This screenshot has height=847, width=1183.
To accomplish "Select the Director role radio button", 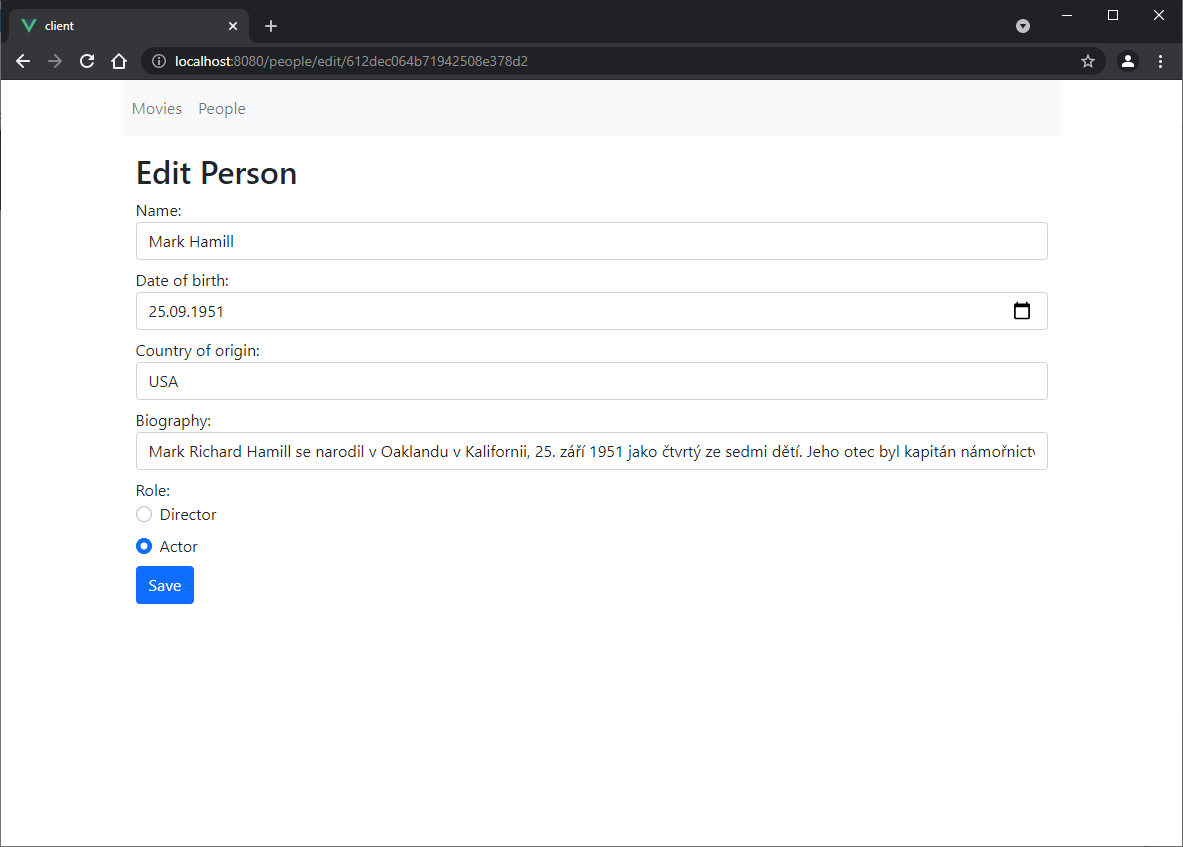I will click(144, 514).
